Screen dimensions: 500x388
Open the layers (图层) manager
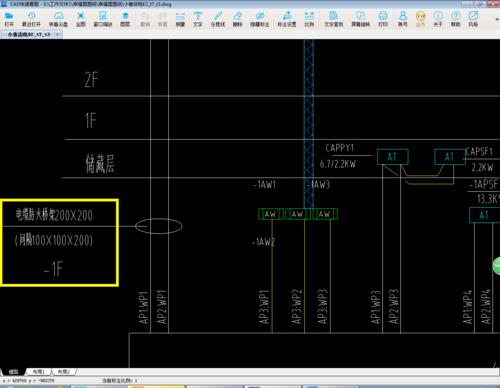coord(125,19)
